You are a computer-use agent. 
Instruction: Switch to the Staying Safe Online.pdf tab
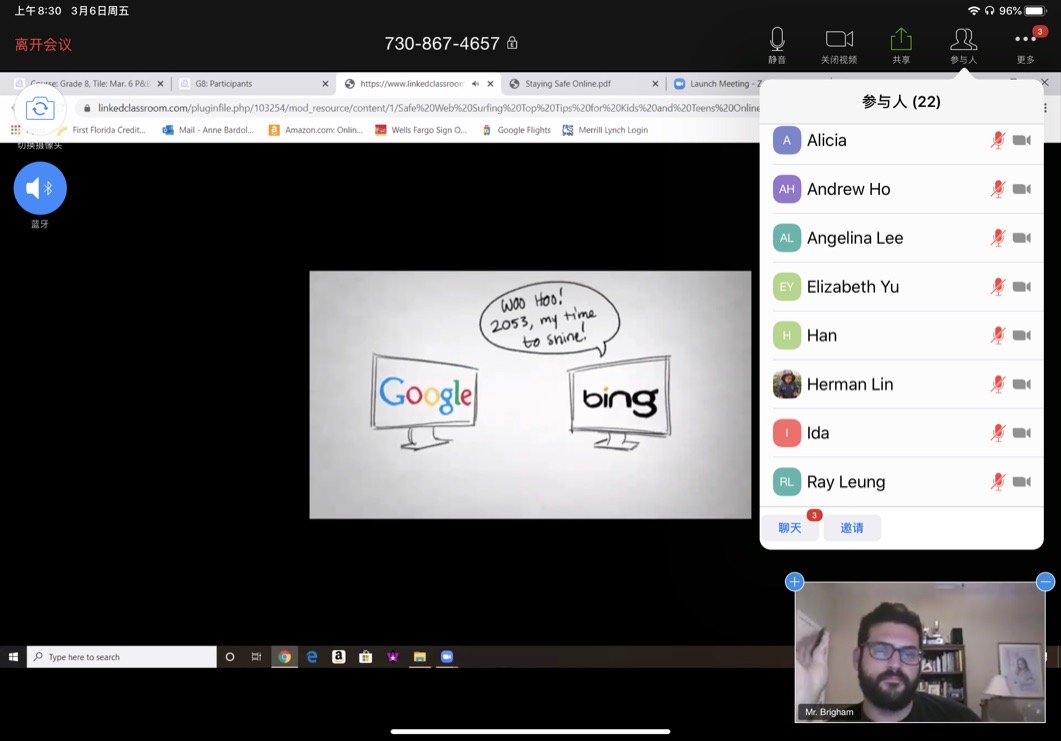[x=584, y=84]
